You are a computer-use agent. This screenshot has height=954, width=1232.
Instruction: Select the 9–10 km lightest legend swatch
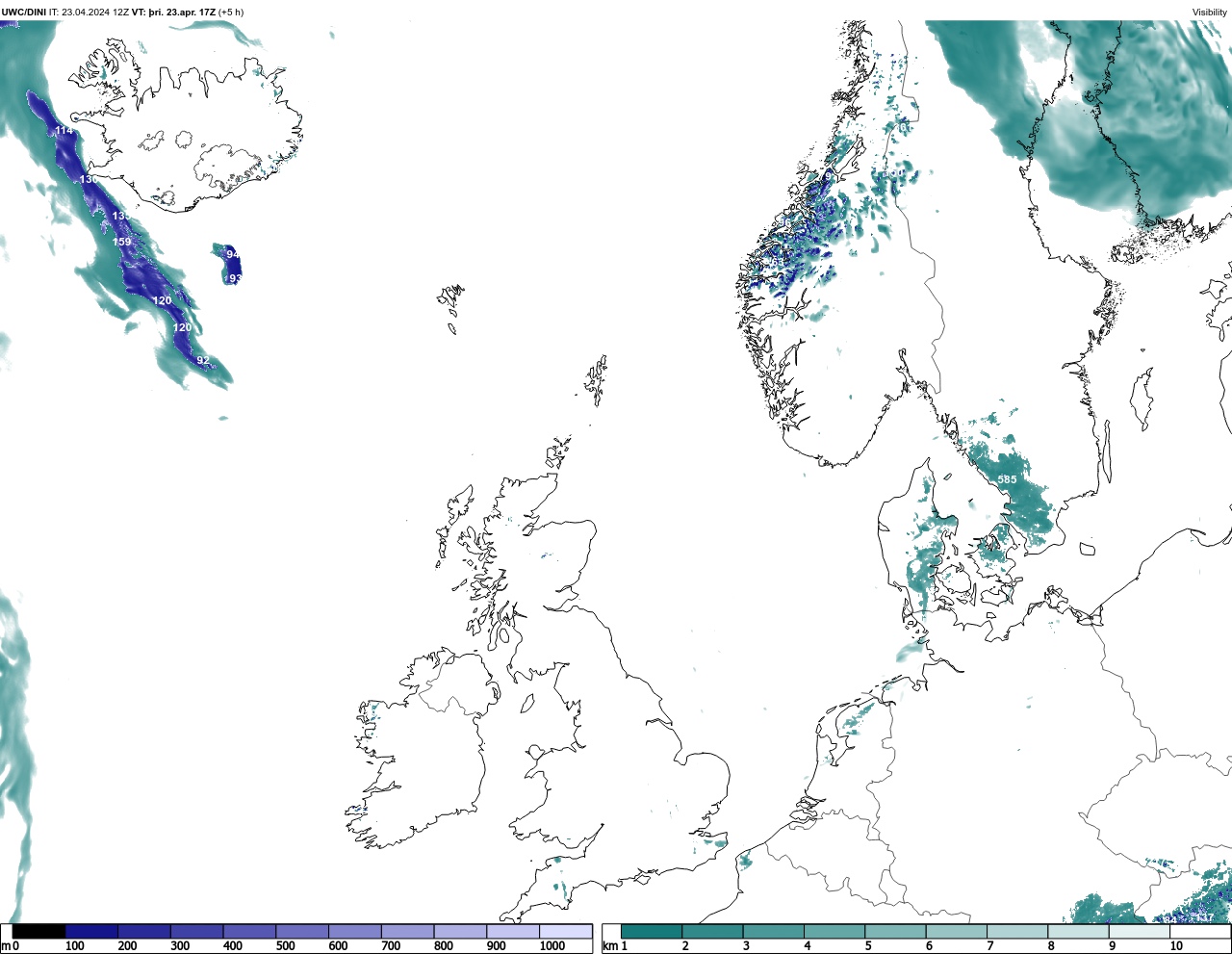(1139, 932)
